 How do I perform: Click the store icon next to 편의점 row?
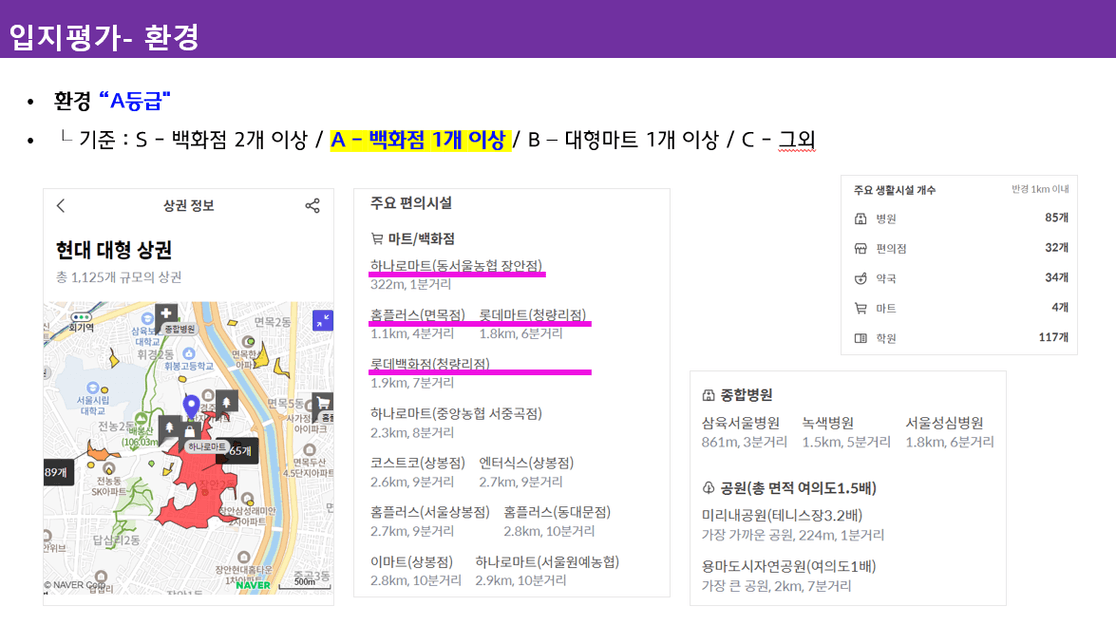(x=860, y=248)
